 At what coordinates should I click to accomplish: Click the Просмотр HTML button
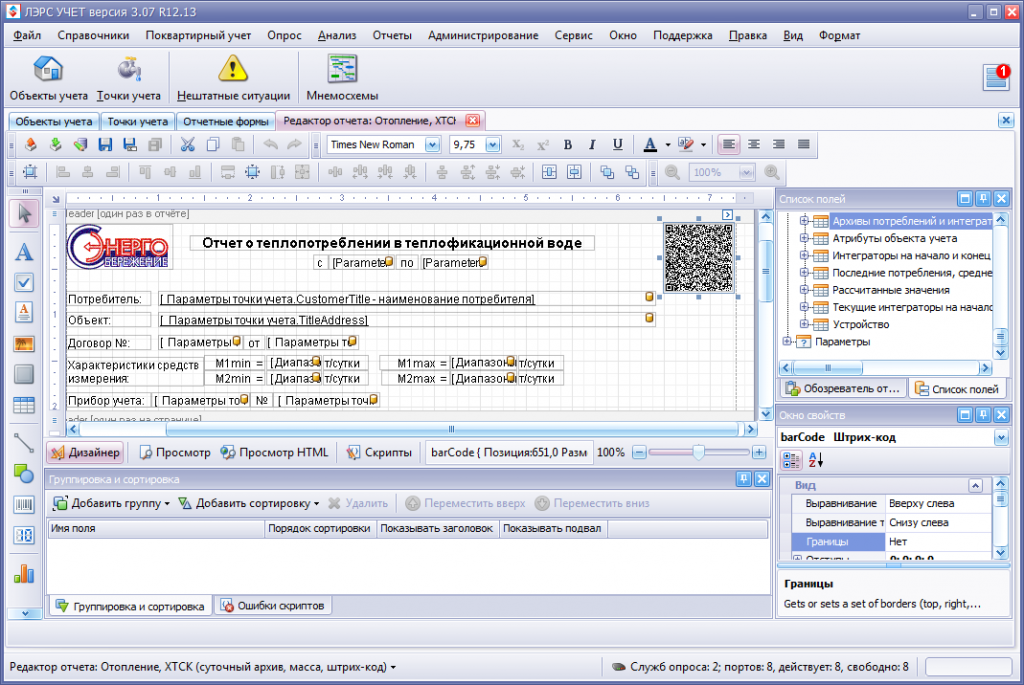[274, 452]
